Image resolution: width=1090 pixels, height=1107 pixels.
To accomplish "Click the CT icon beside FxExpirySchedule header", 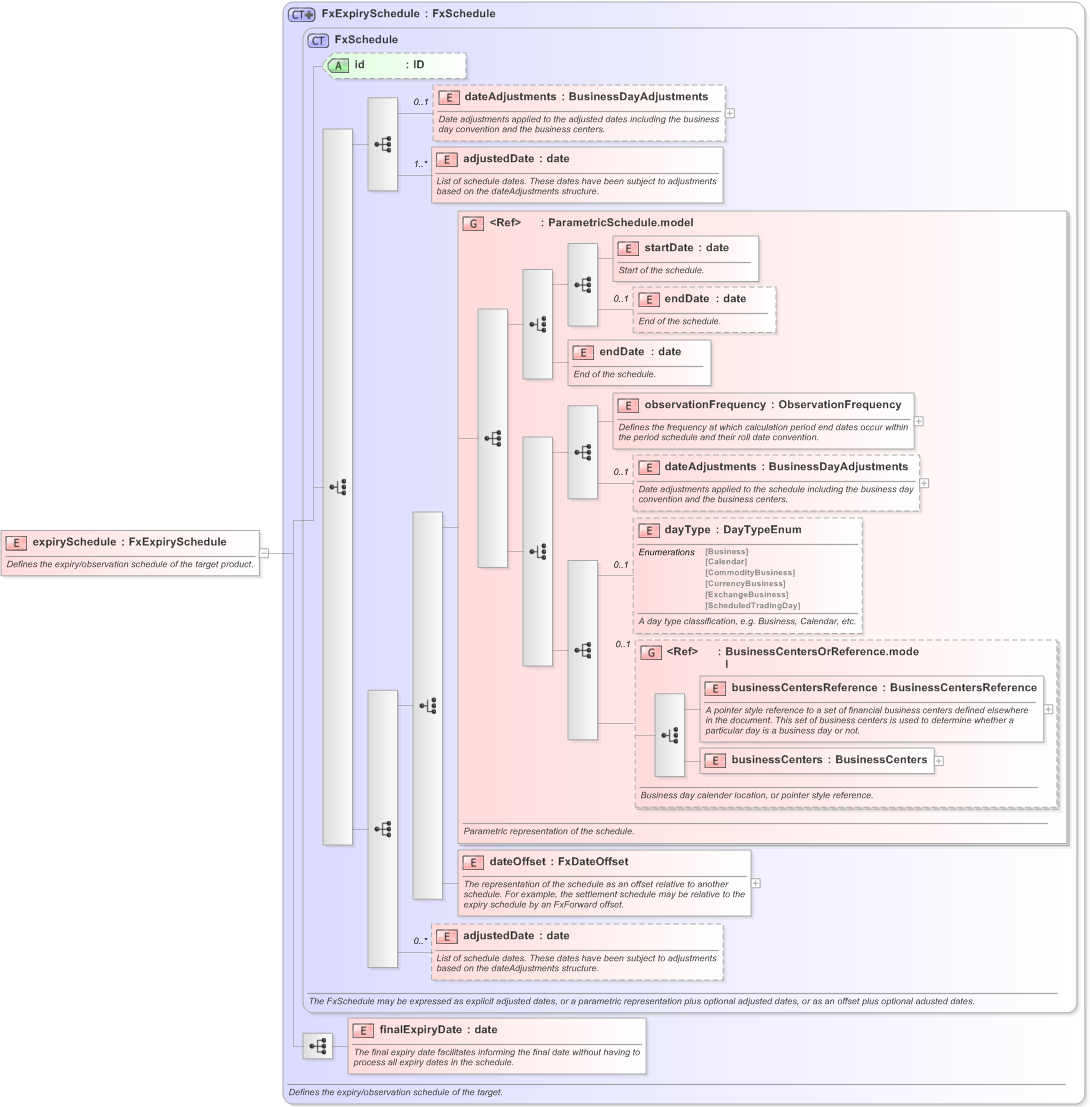I will click(x=302, y=14).
